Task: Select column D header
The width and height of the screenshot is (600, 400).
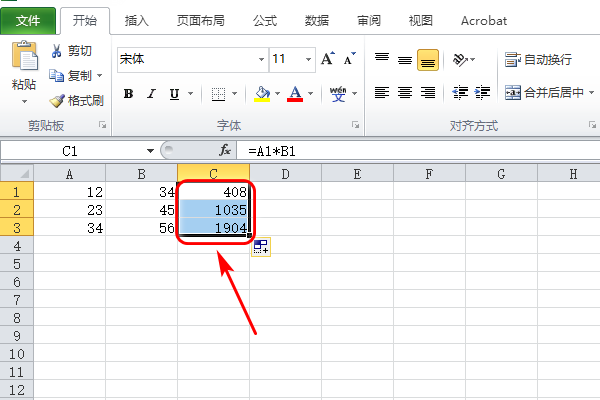Action: 285,174
